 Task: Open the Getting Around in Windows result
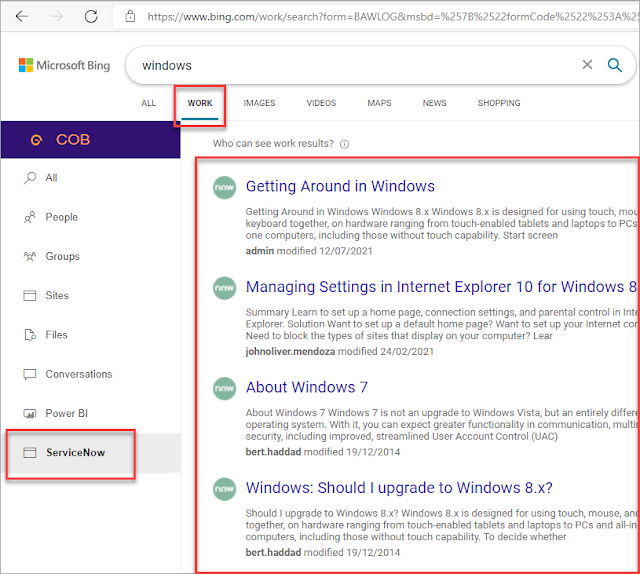pyautogui.click(x=340, y=186)
